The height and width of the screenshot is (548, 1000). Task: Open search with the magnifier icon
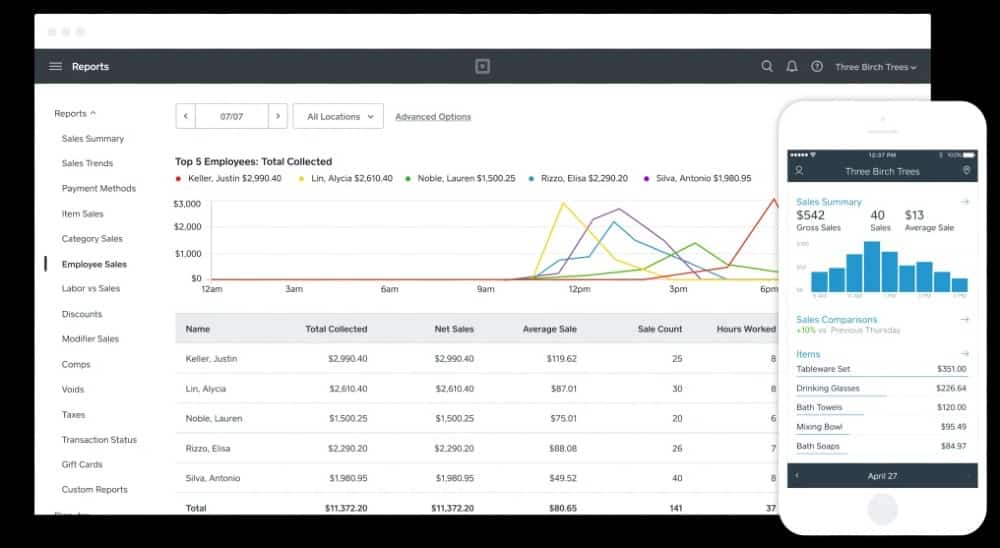(x=767, y=66)
